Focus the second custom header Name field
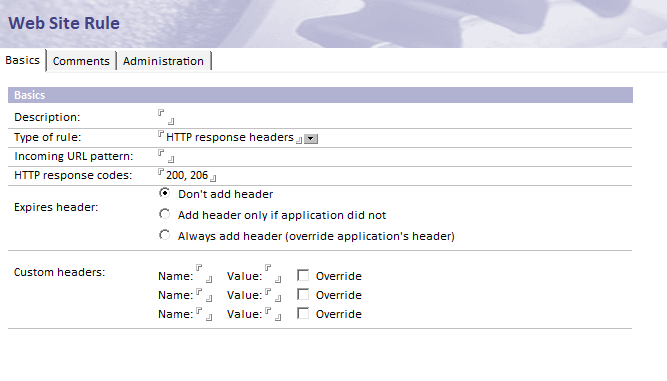The image size is (667, 381). coord(204,295)
